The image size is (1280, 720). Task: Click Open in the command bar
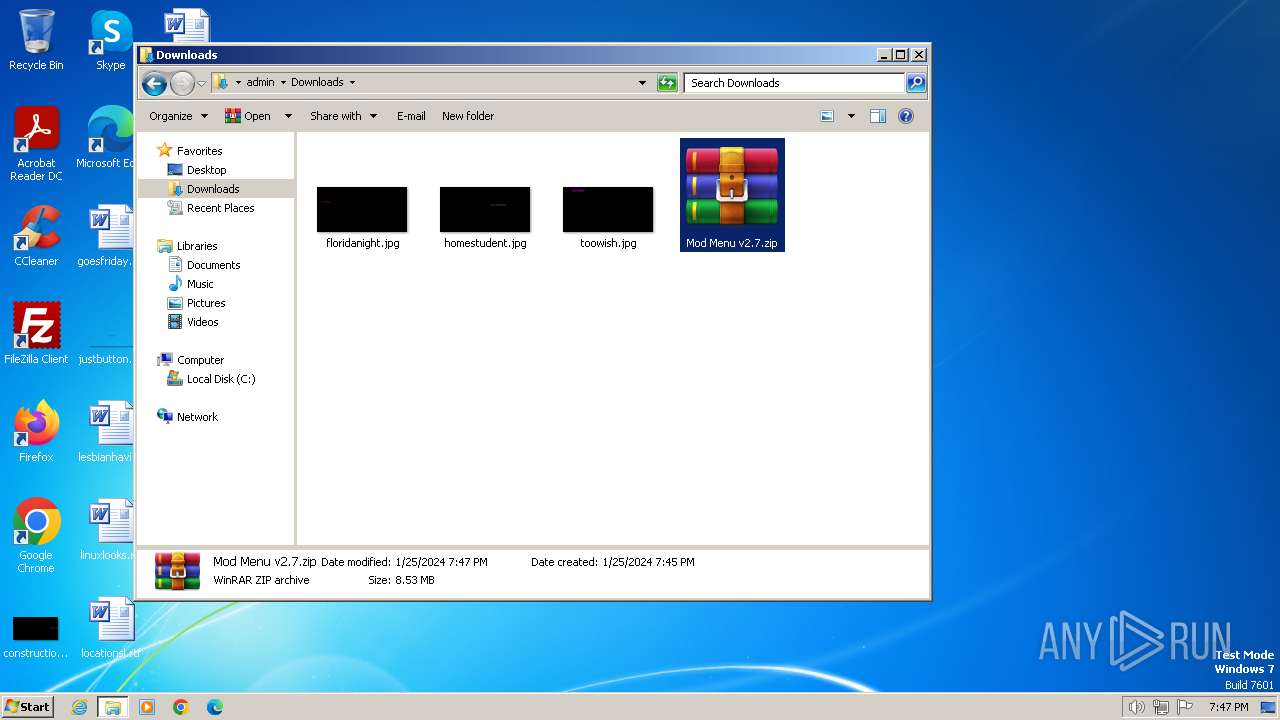[248, 116]
